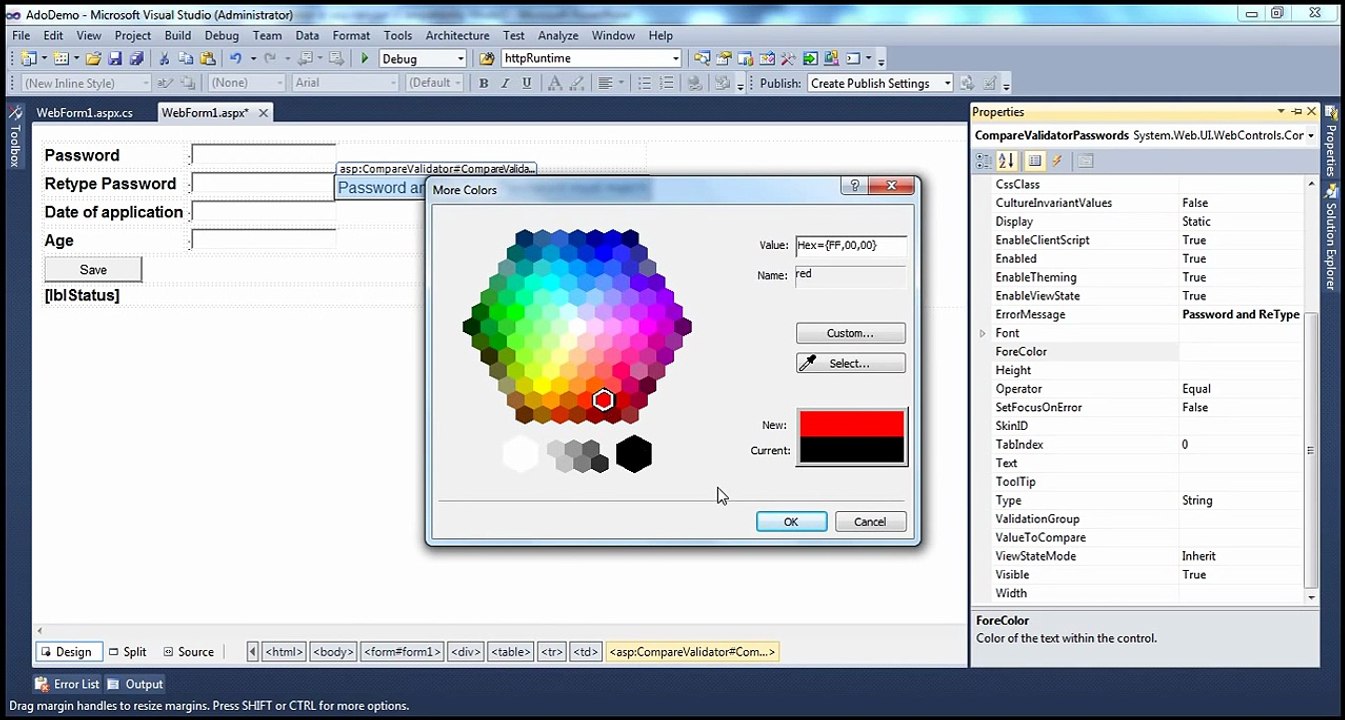Click the Hex value input field
Screen dimensions: 1345x720
pyautogui.click(x=851, y=245)
